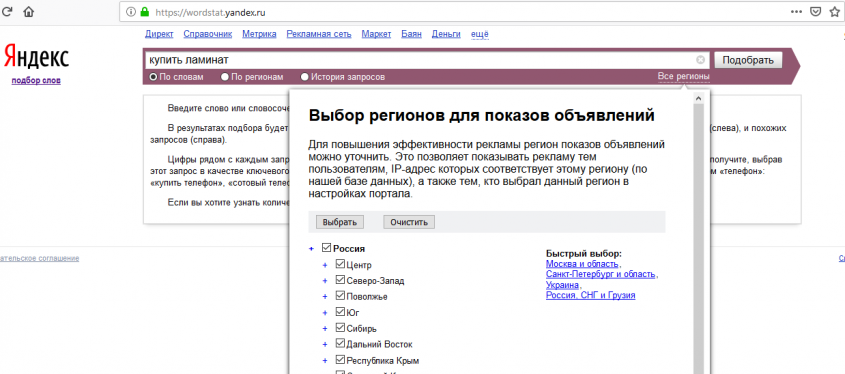Open the Метрика service link
This screenshot has width=845, height=374.
pos(259,34)
